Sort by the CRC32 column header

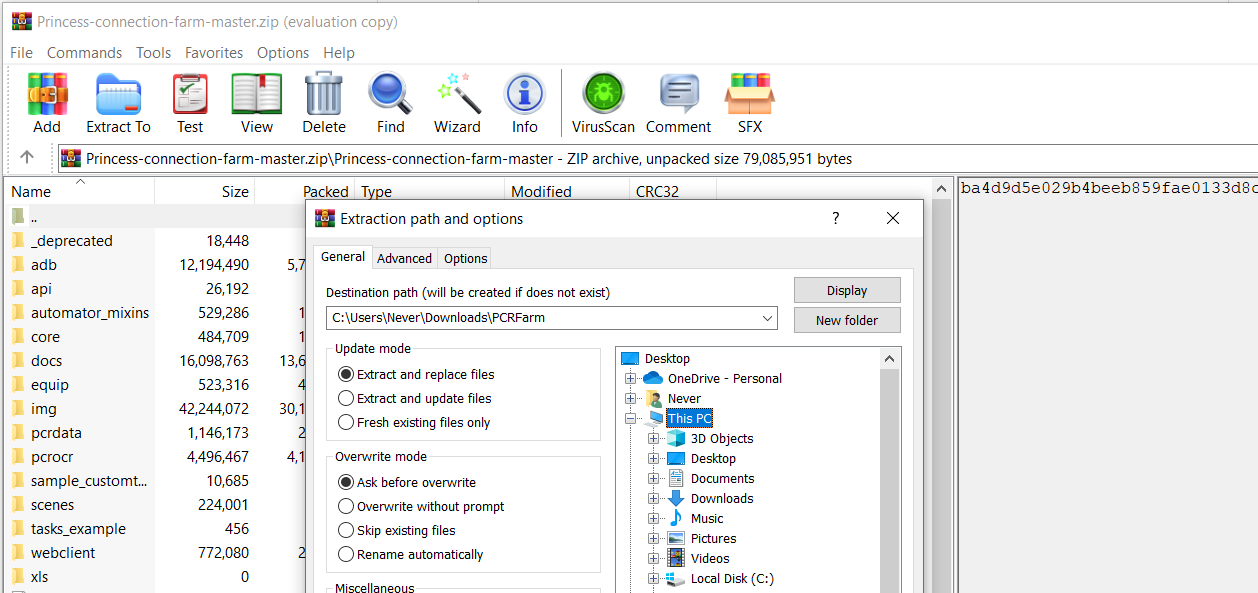673,191
